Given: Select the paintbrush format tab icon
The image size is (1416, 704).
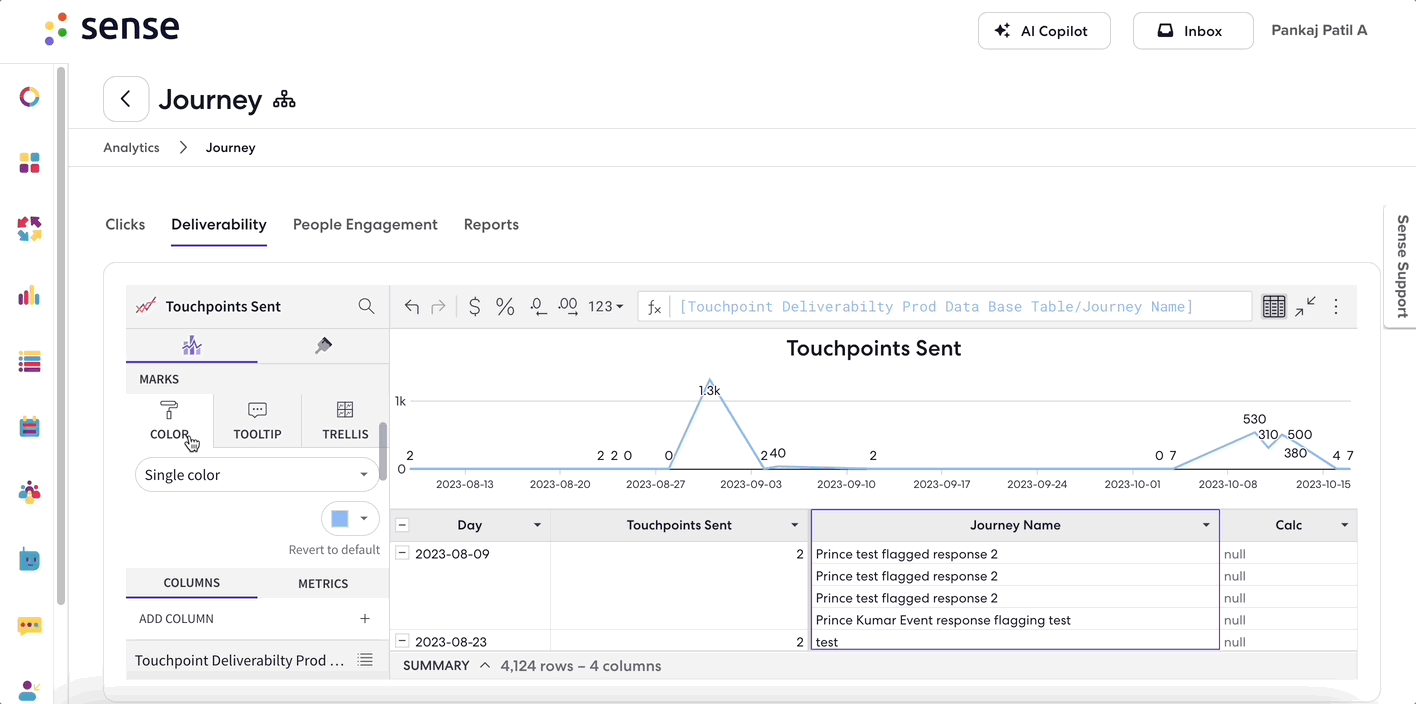Looking at the screenshot, I should pyautogui.click(x=323, y=345).
